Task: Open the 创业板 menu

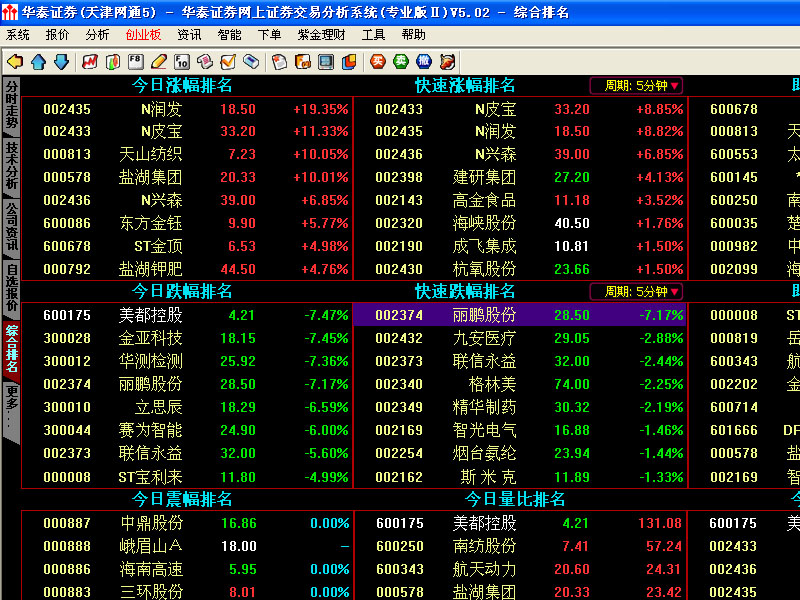Action: (143, 35)
